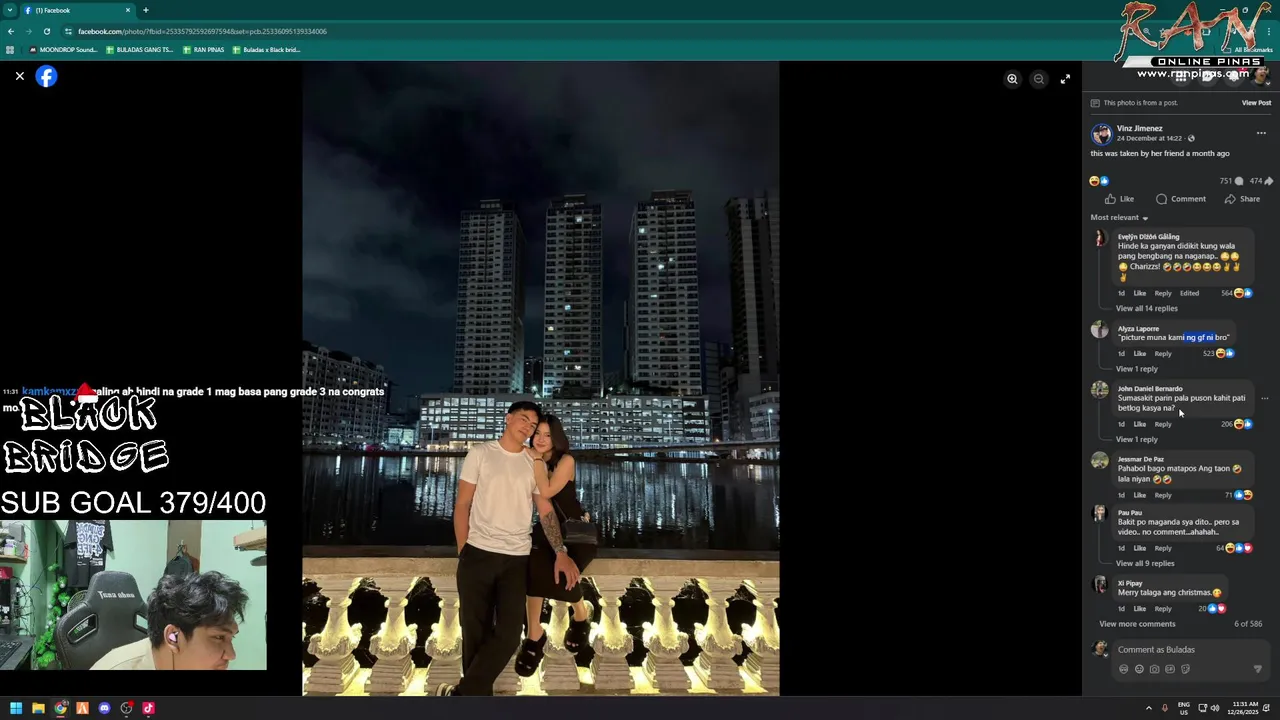Image resolution: width=1280 pixels, height=720 pixels.
Task: Open Vinz Jimenez profile avatar
Action: 1101,133
